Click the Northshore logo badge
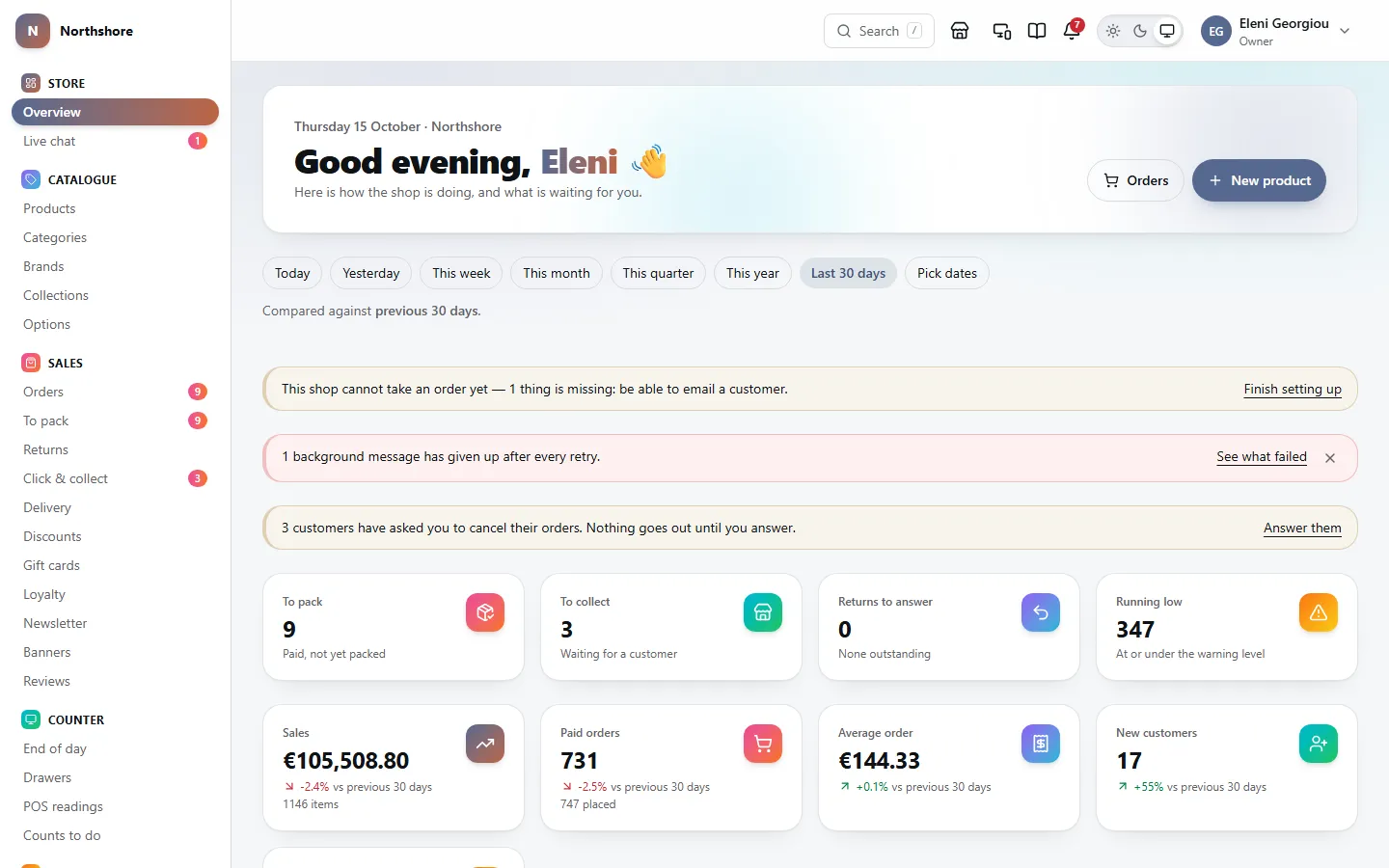Screen dimensions: 1389x868 click(33, 31)
